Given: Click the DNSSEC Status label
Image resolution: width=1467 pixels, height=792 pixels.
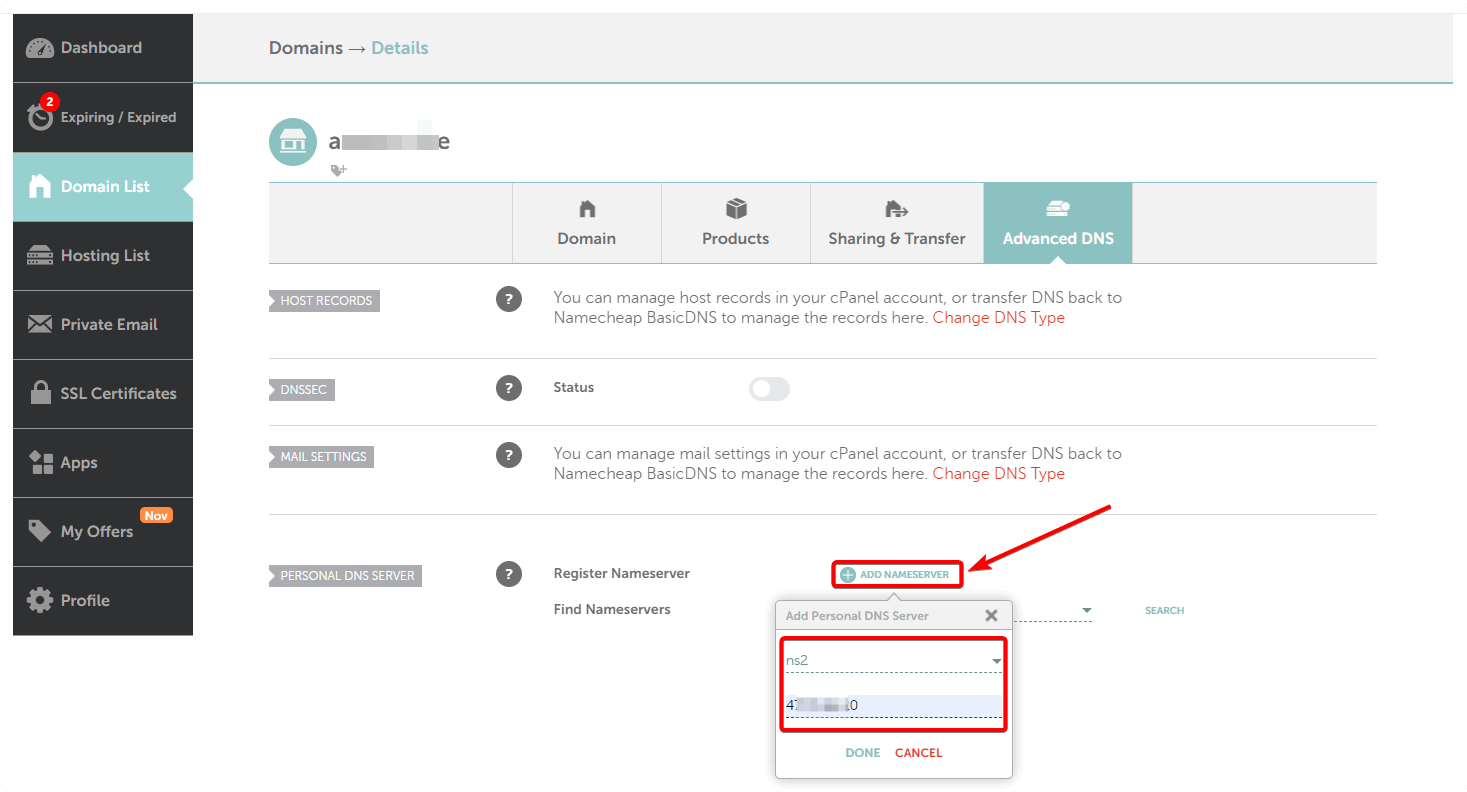Looking at the screenshot, I should [x=574, y=388].
